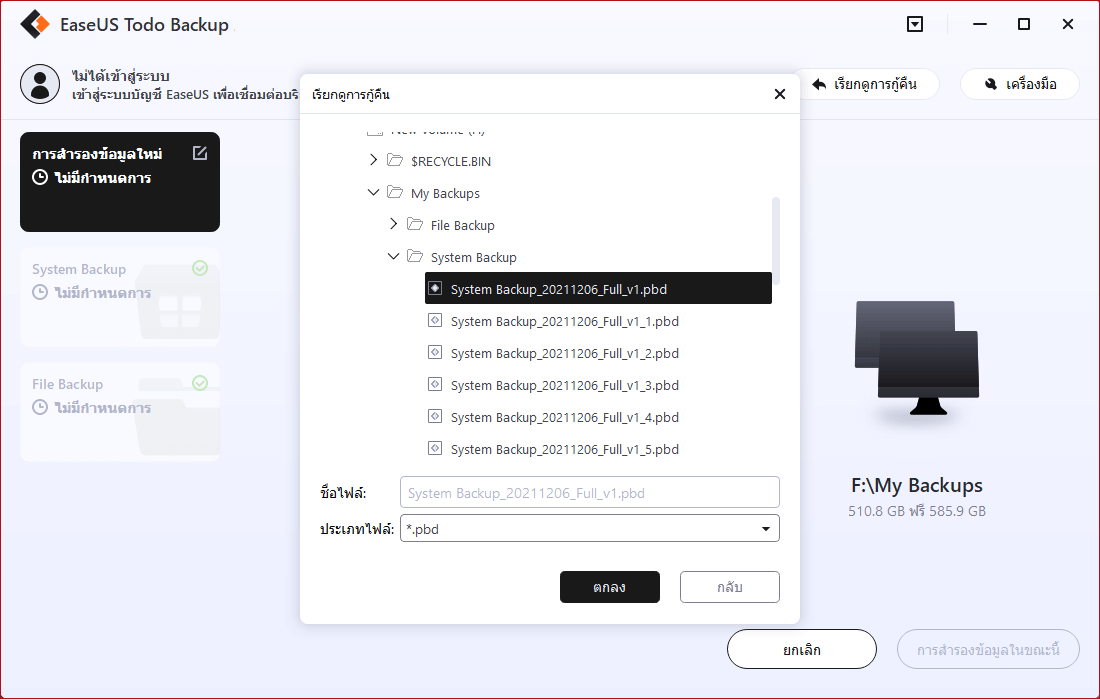Screen dimensions: 1100x699
Task: Click the green check icon on System Backup card
Action: (x=200, y=268)
